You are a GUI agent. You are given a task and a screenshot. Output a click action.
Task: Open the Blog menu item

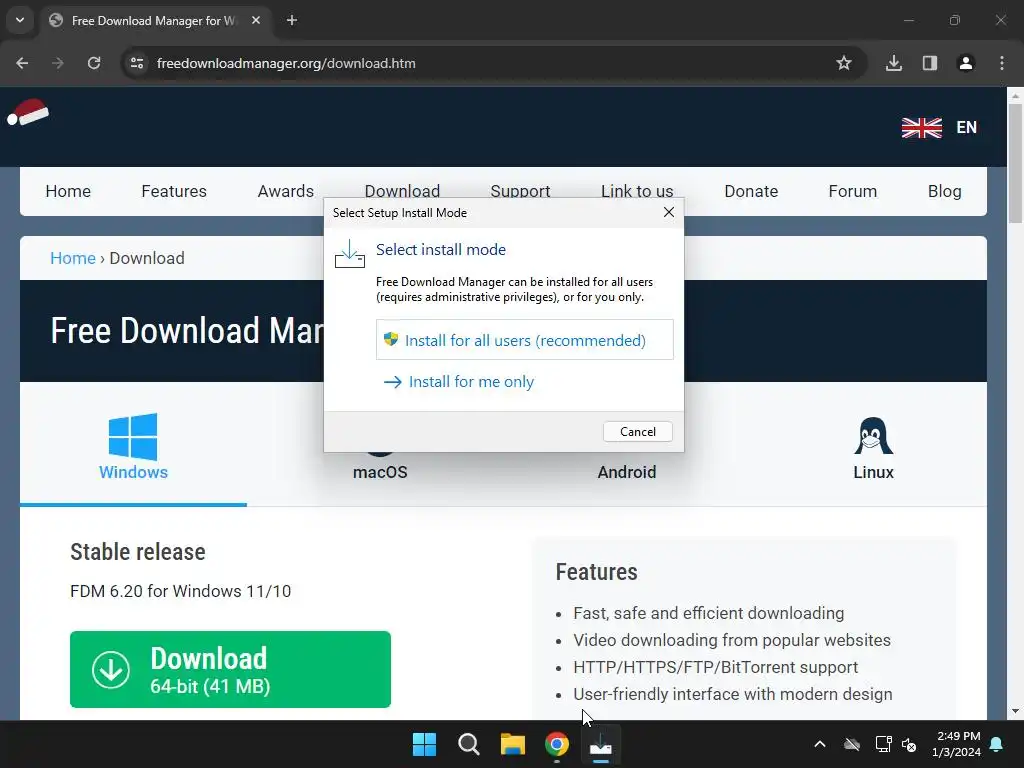(x=944, y=191)
